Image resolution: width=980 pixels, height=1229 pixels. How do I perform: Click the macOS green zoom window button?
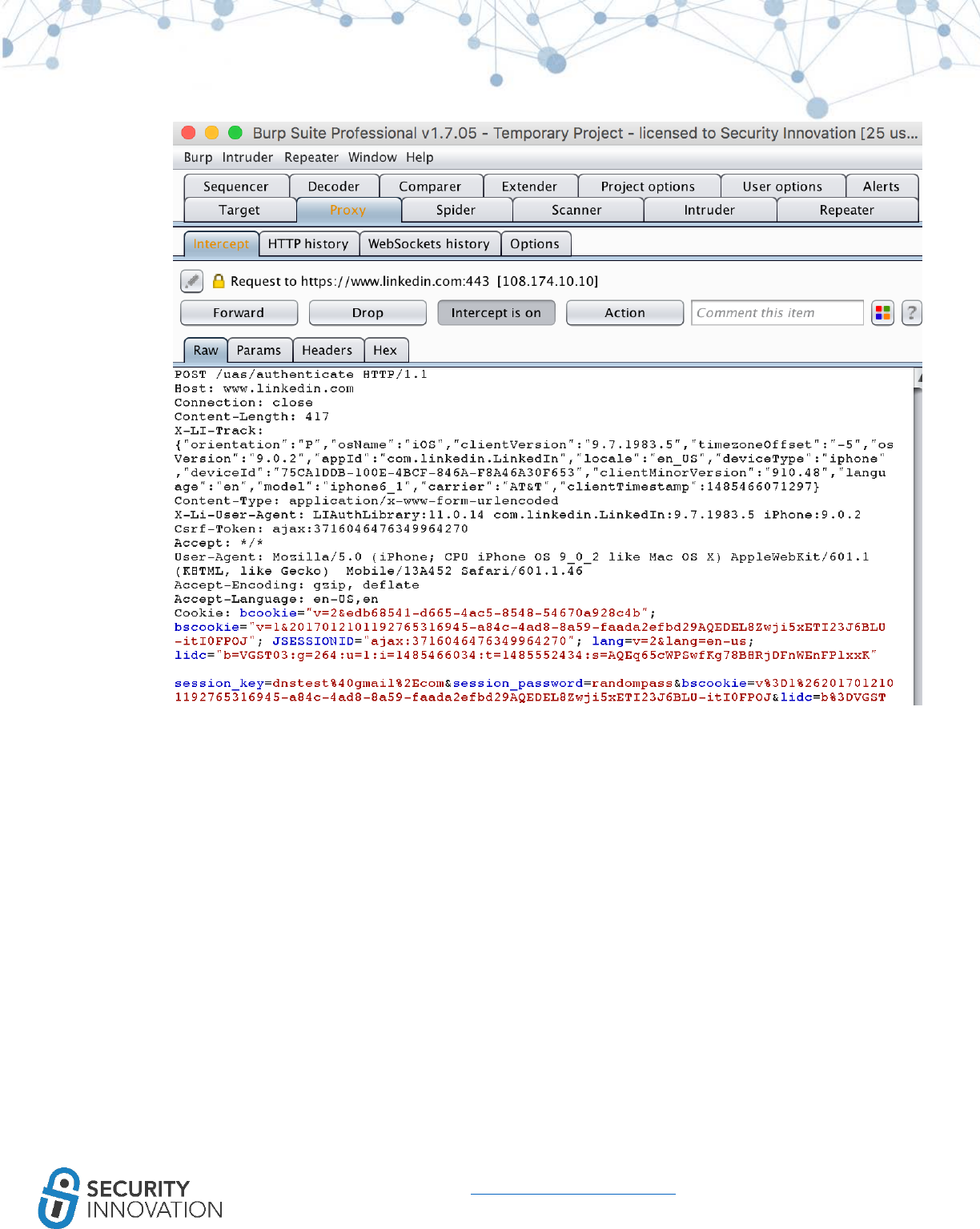[235, 132]
